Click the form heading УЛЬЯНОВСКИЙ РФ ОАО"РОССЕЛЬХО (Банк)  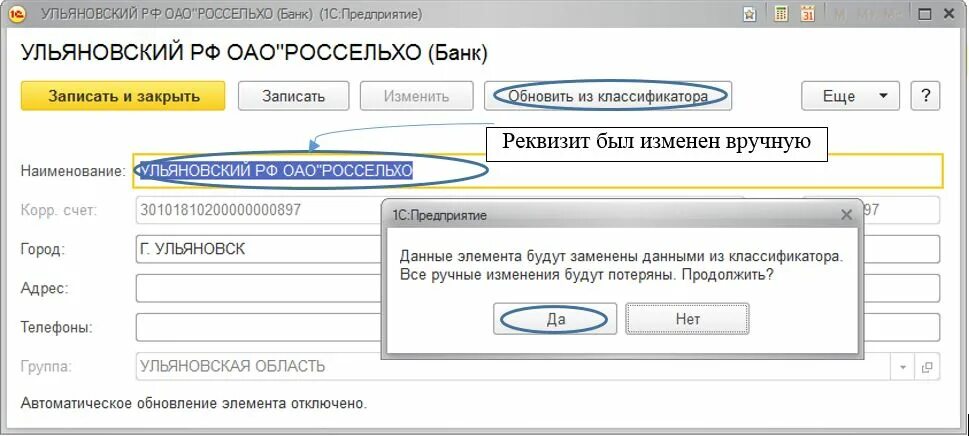(255, 53)
